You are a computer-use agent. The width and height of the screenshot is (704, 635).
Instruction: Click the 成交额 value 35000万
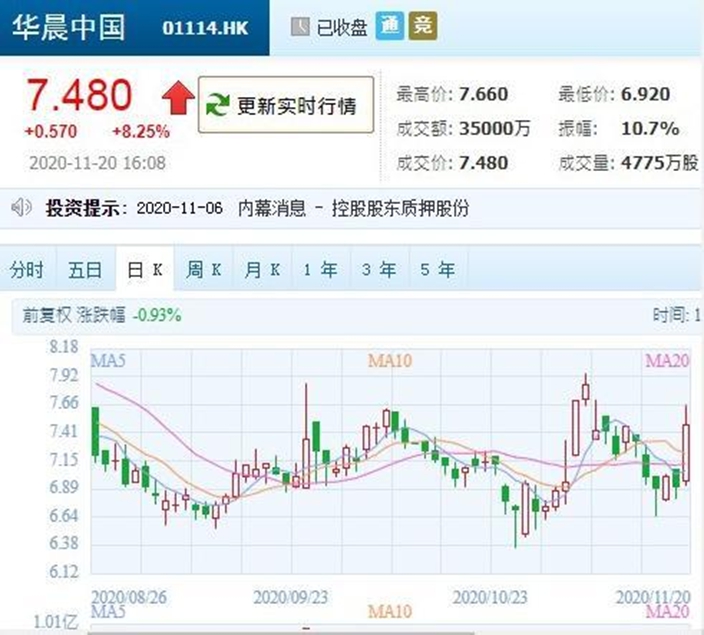click(495, 128)
